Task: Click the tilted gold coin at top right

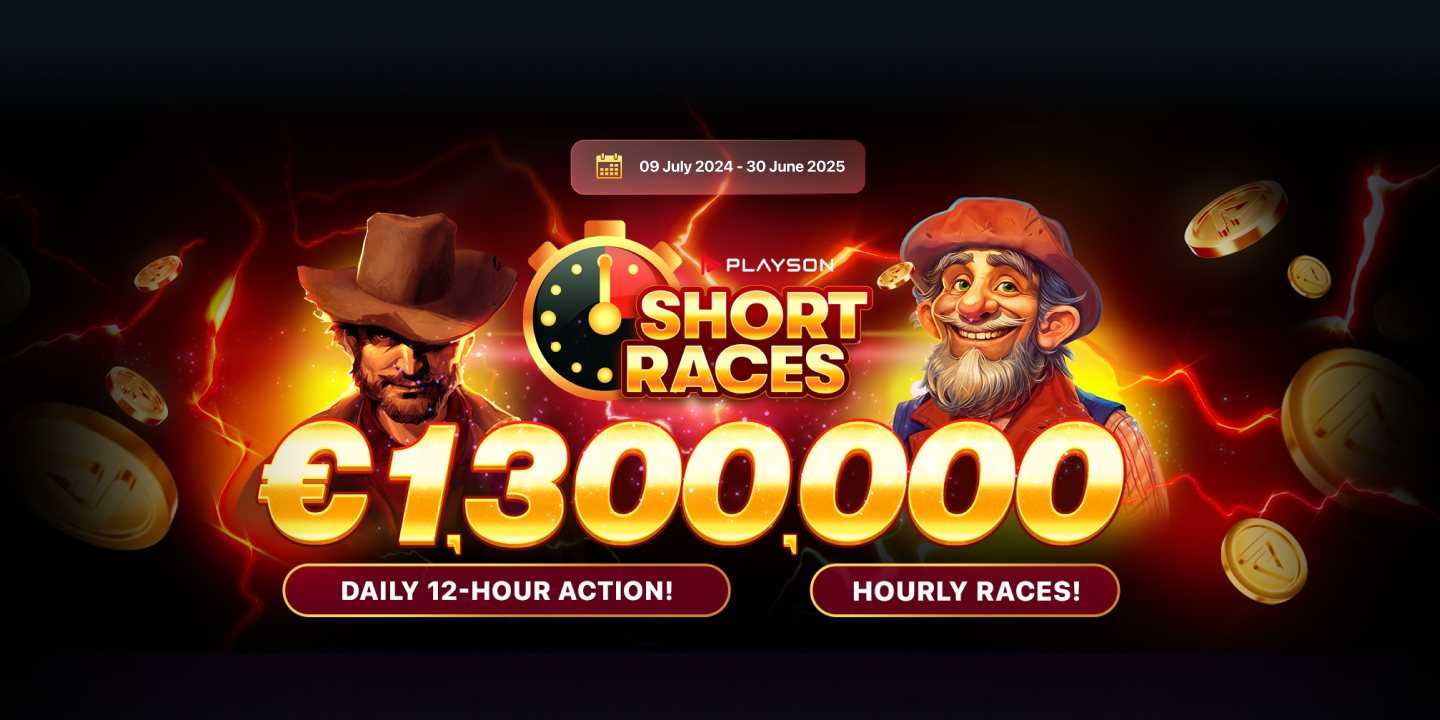Action: tap(1235, 218)
